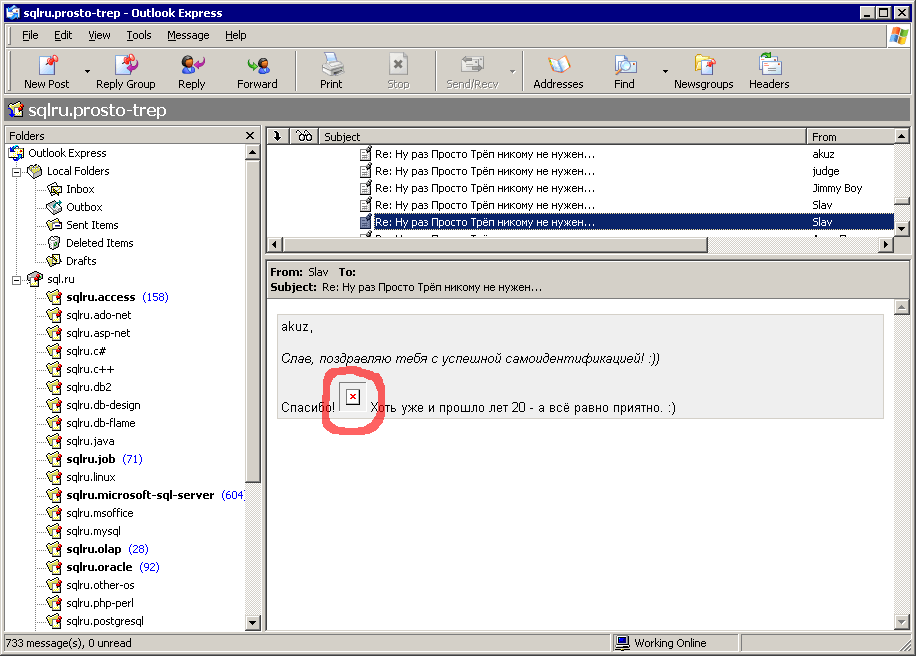
Task: Open the Message menu
Action: click(x=188, y=35)
